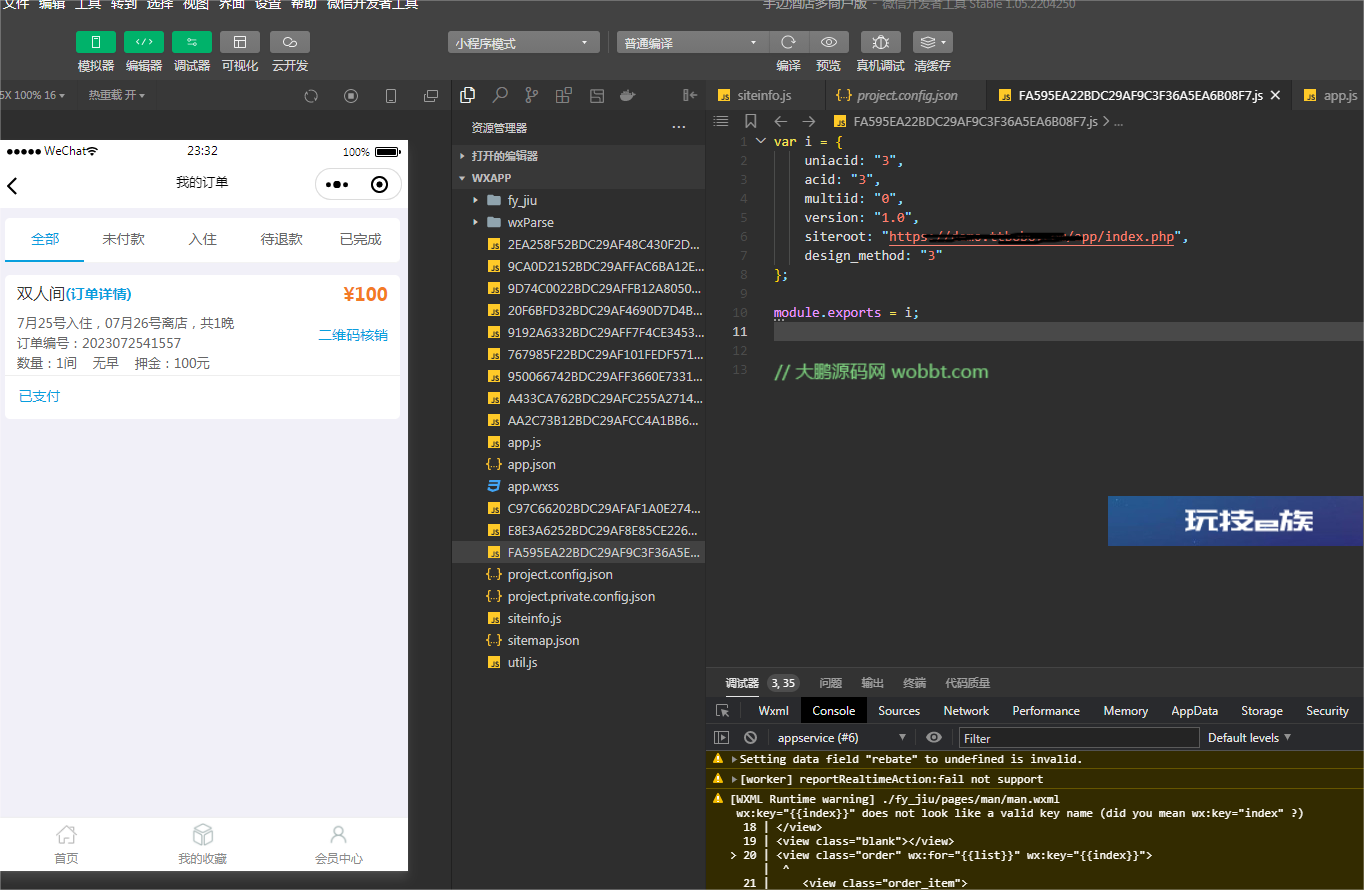
Task: Close the FA595EA22BDC29AF9C3F36A5EA6B08F7.js tab
Action: 1275,96
